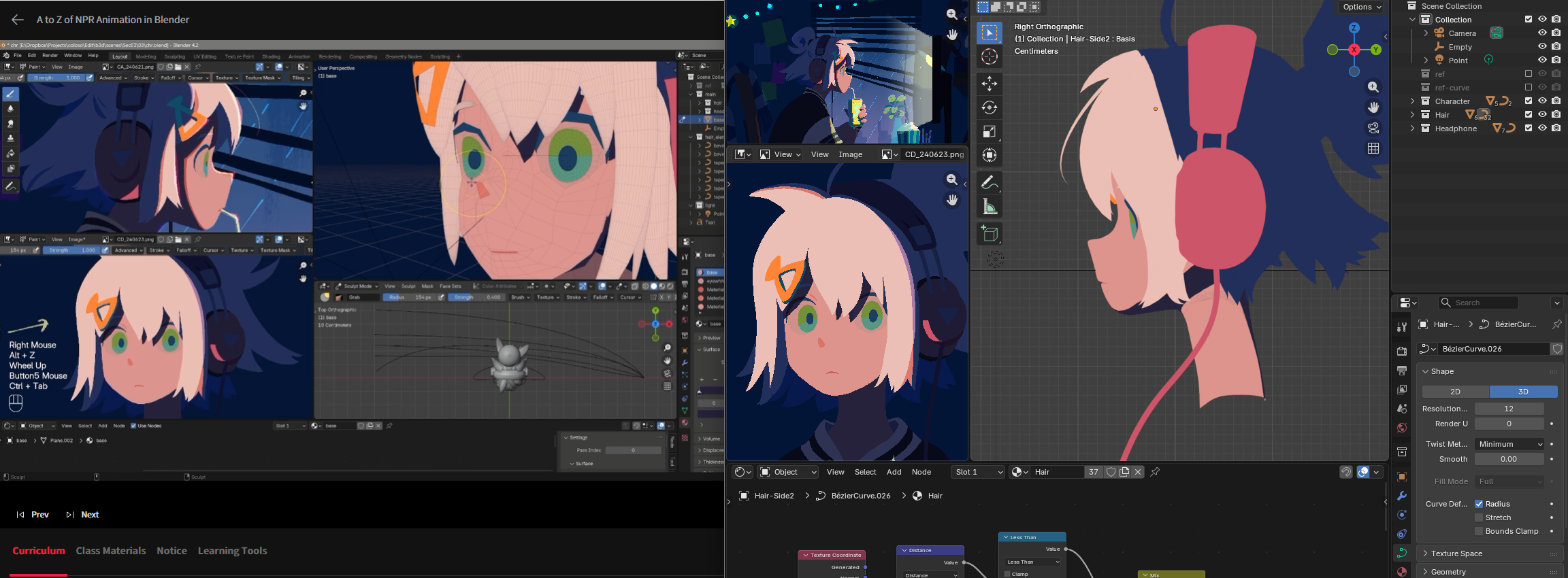Toggle fake user shield for BézierCurve.026
The height and width of the screenshot is (578, 1568).
1556,349
